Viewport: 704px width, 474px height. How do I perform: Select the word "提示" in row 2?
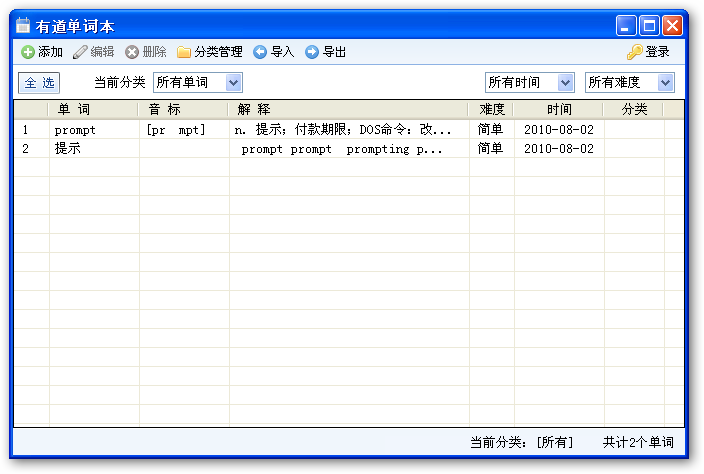[x=67, y=149]
